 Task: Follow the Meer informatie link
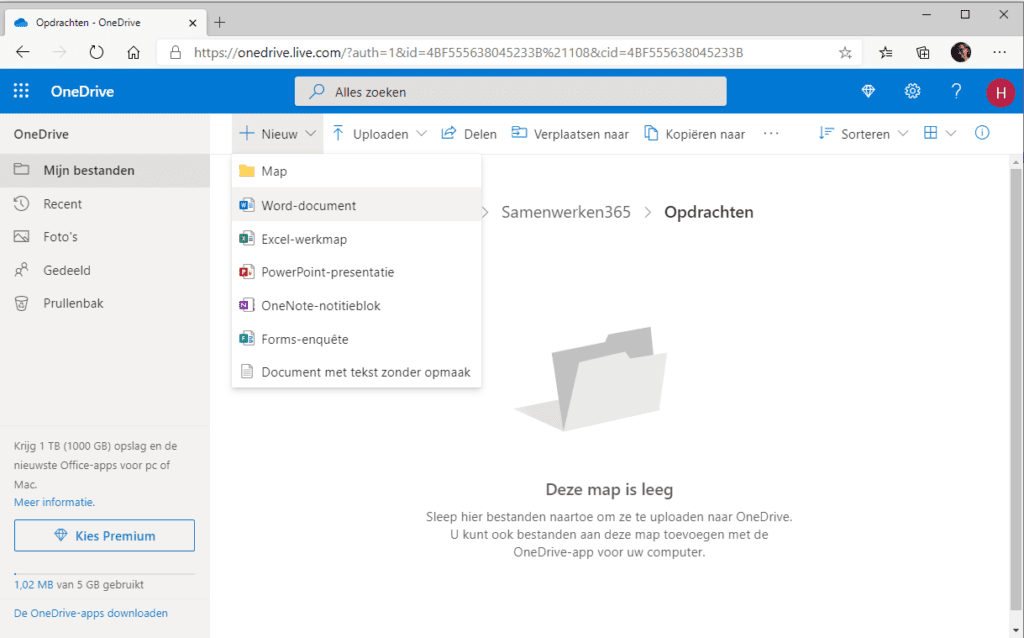point(54,502)
